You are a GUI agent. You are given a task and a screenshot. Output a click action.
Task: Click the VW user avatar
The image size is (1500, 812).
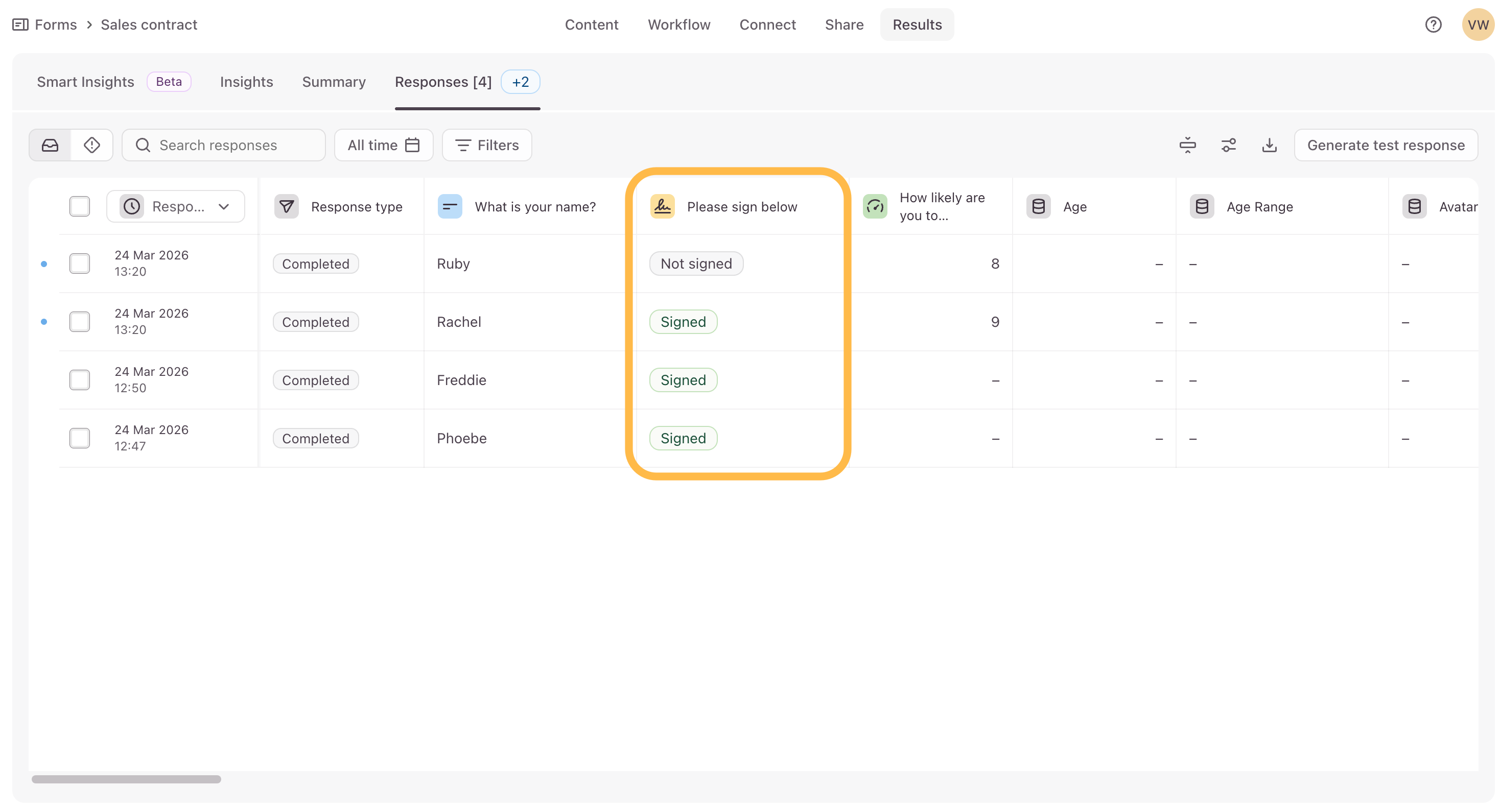pyautogui.click(x=1478, y=25)
